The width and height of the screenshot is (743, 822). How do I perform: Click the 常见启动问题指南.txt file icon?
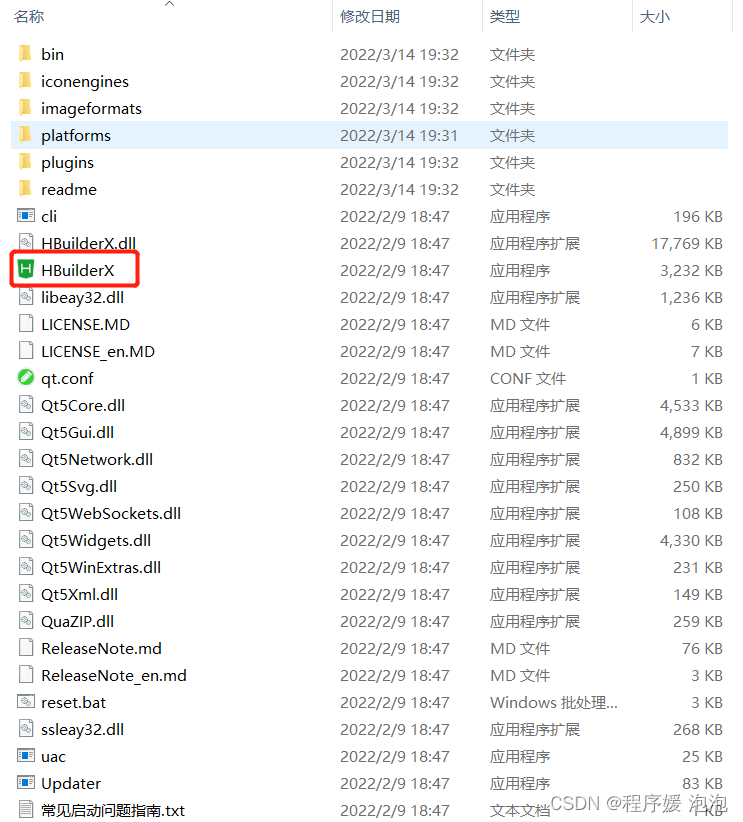pyautogui.click(x=26, y=809)
